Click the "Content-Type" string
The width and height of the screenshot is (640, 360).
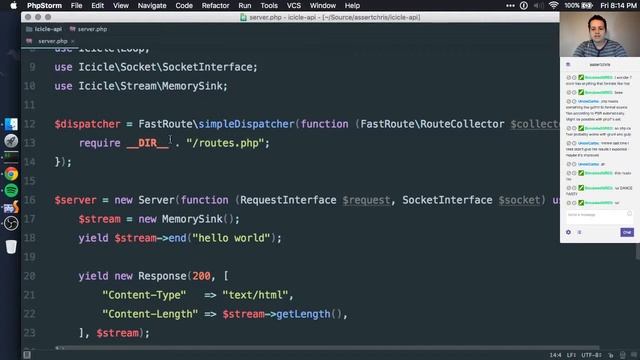(144, 295)
